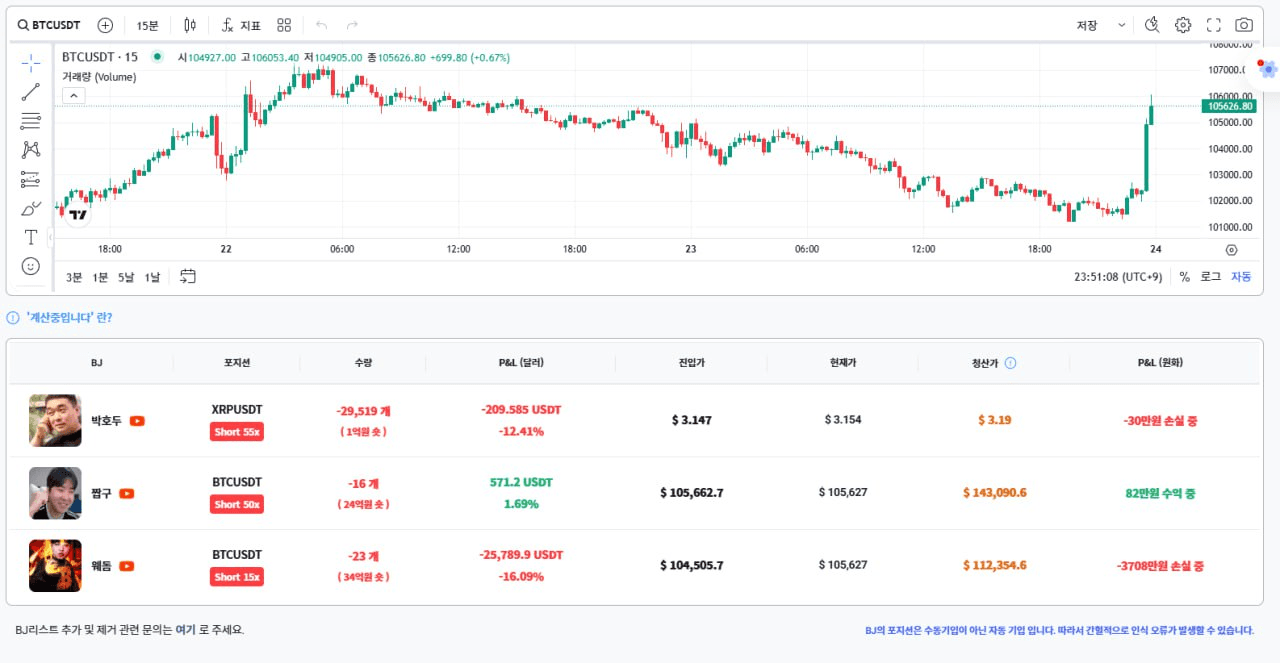Screen dimensions: 1280x663
Task: Open 짭구's YouTube channel icon
Action: pos(127,494)
